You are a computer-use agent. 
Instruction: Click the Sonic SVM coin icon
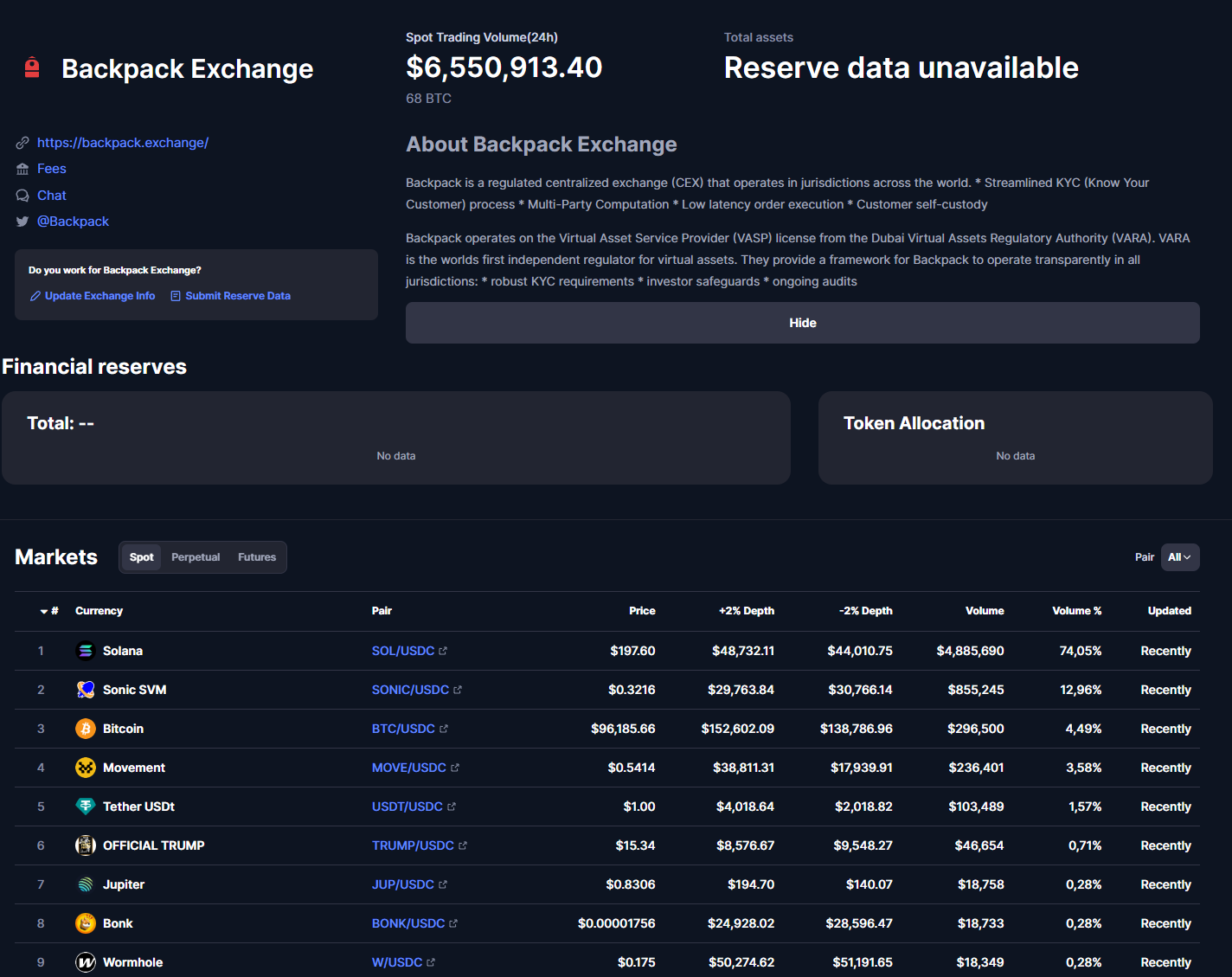(86, 690)
